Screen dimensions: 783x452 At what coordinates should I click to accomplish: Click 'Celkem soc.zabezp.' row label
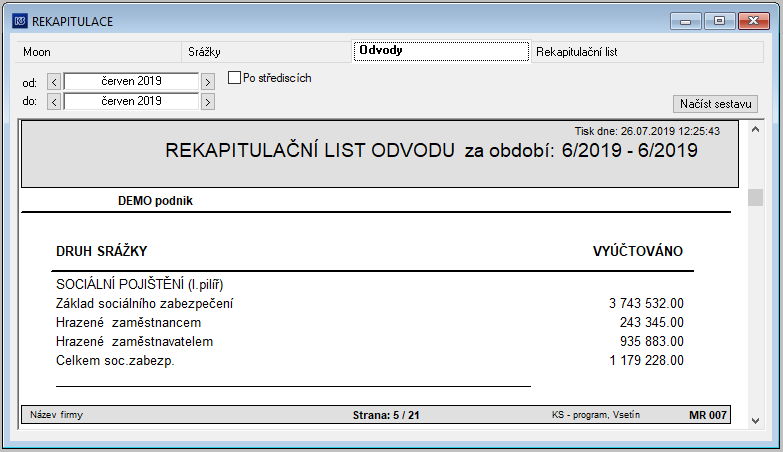pyautogui.click(x=115, y=361)
